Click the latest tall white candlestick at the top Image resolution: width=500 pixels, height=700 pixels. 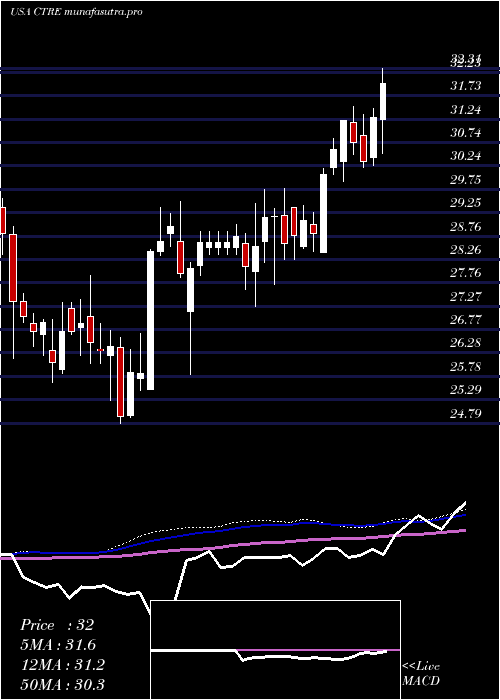[383, 101]
